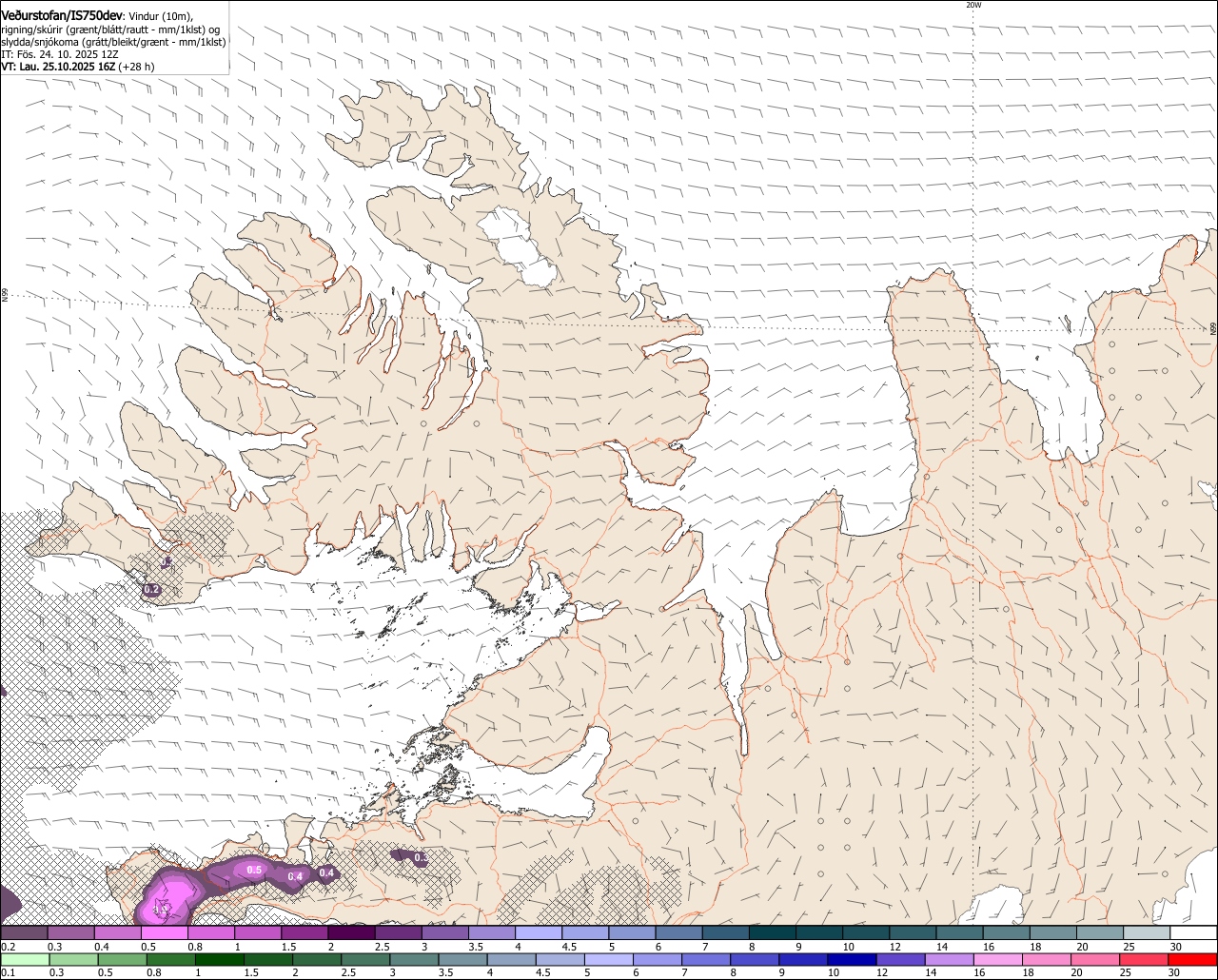Click the 0.5 precipitation contour label on map
The width and height of the screenshot is (1218, 980).
click(x=254, y=870)
